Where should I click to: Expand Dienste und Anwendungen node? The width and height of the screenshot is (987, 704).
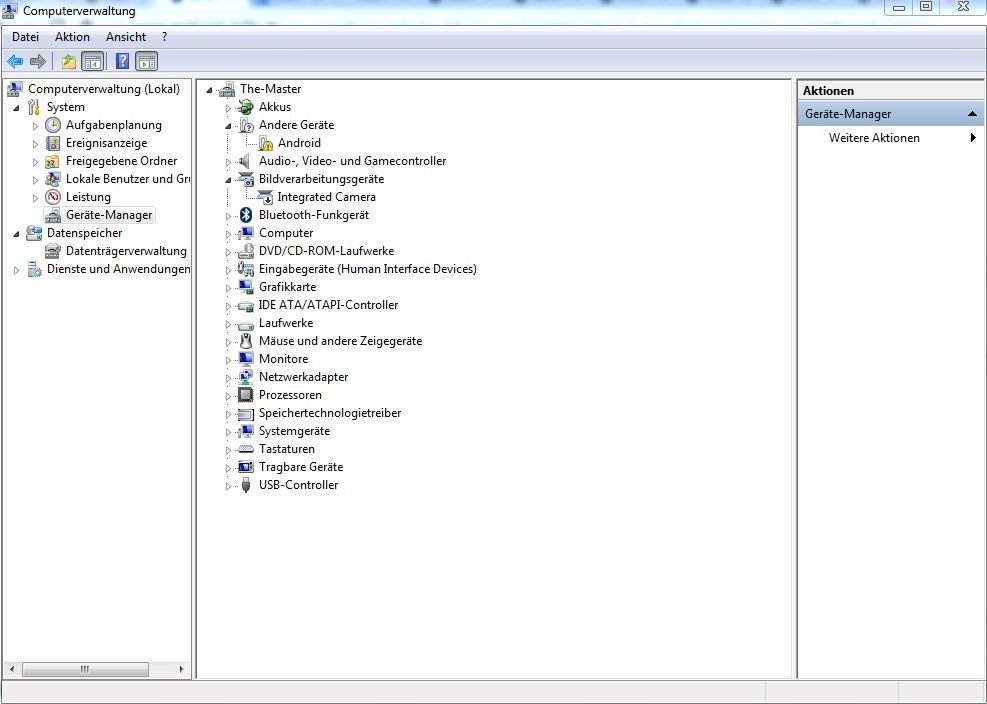click(x=17, y=270)
